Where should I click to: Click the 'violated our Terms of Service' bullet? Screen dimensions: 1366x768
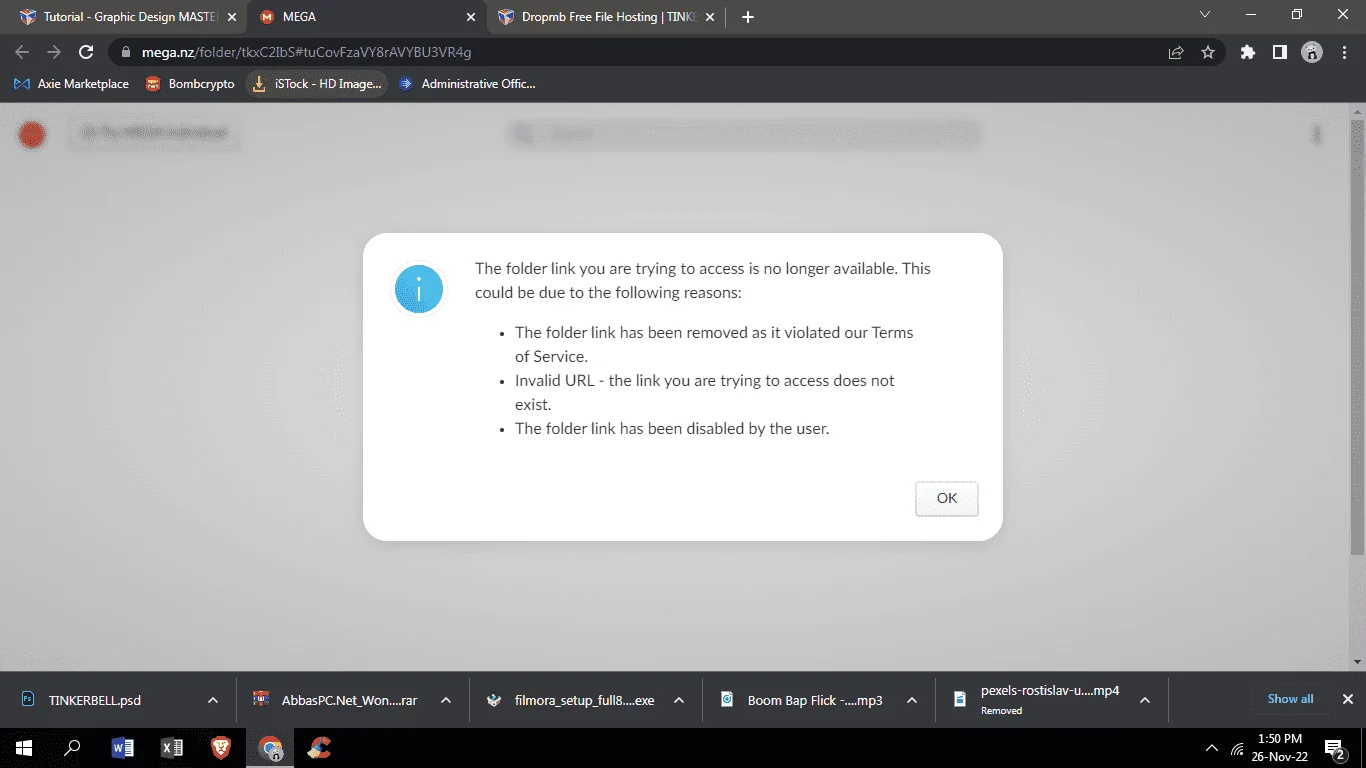tap(714, 344)
